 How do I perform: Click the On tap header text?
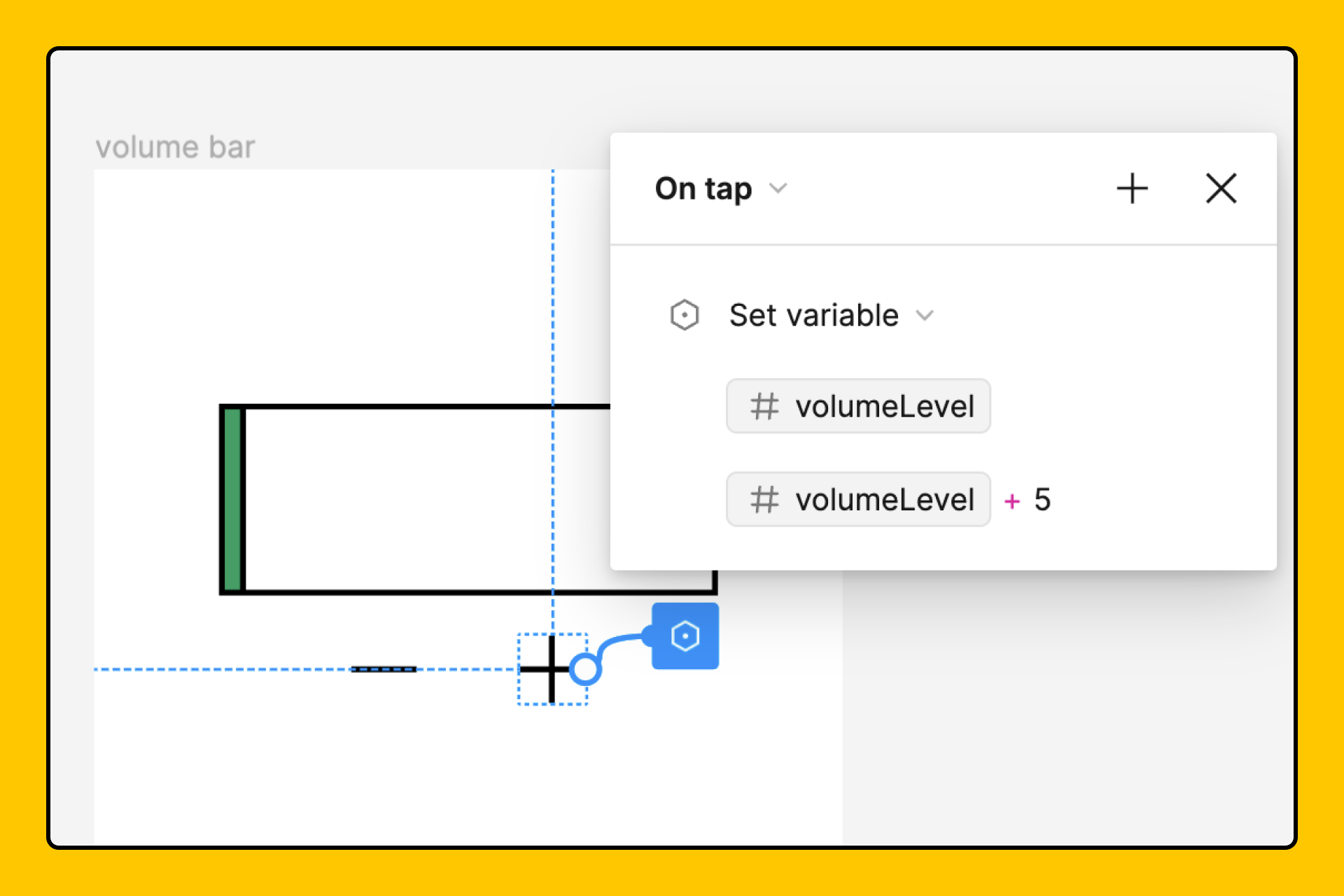tap(703, 188)
